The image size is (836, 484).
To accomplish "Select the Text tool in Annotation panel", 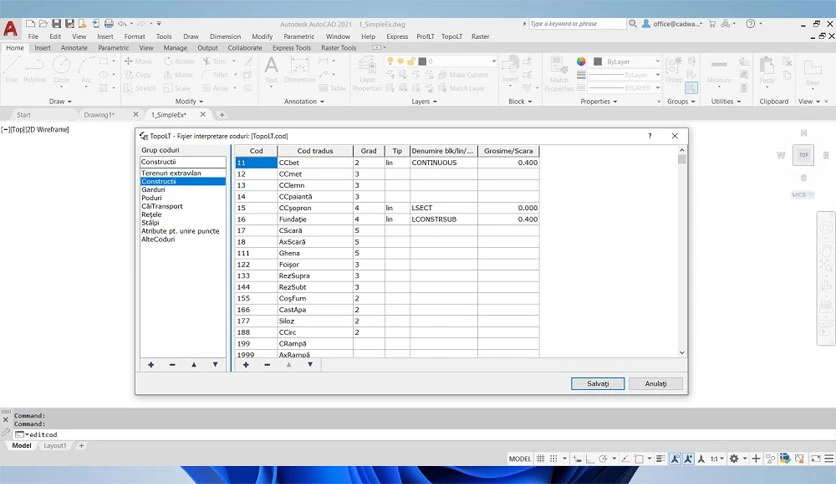I will point(271,70).
